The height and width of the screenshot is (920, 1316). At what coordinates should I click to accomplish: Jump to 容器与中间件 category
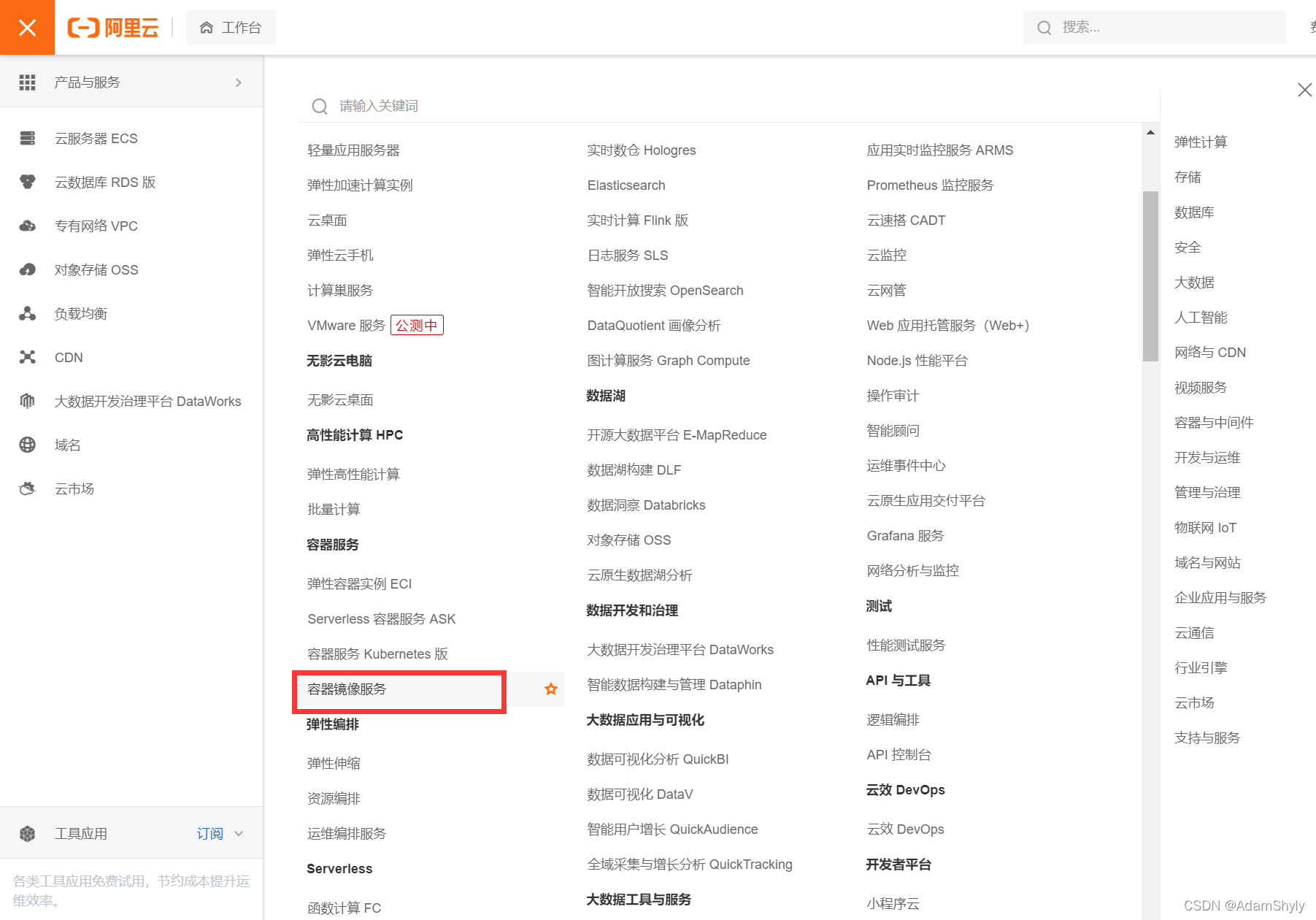(1214, 423)
